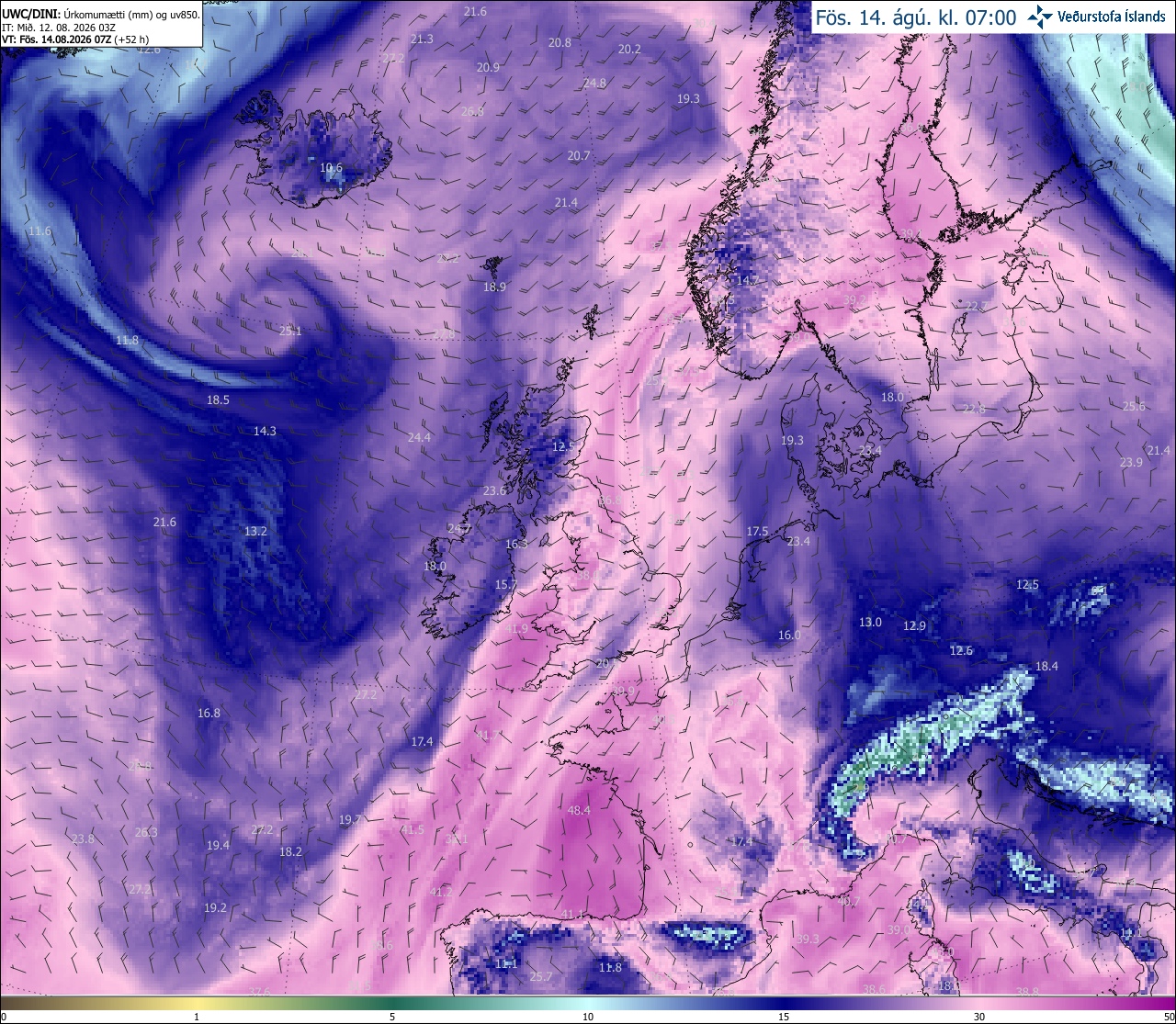Screen dimensions: 1176x1024
Task: Pick the 1 tick on the color scale
Action: click(x=197, y=1017)
